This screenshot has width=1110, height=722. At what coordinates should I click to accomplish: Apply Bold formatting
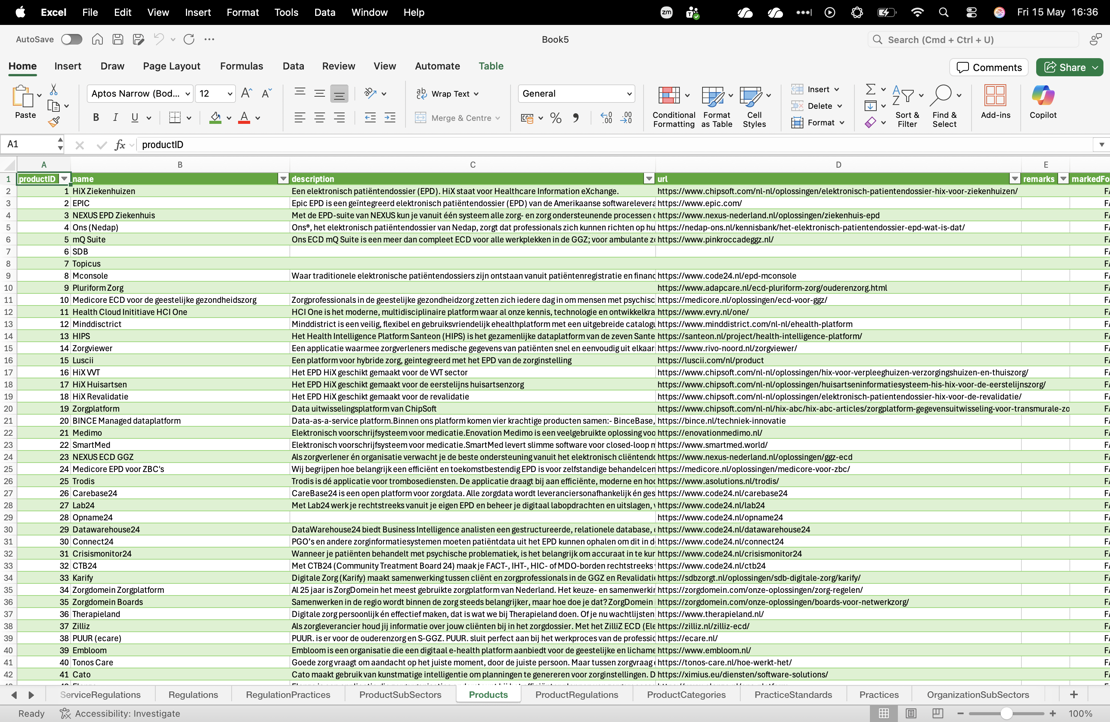[96, 118]
